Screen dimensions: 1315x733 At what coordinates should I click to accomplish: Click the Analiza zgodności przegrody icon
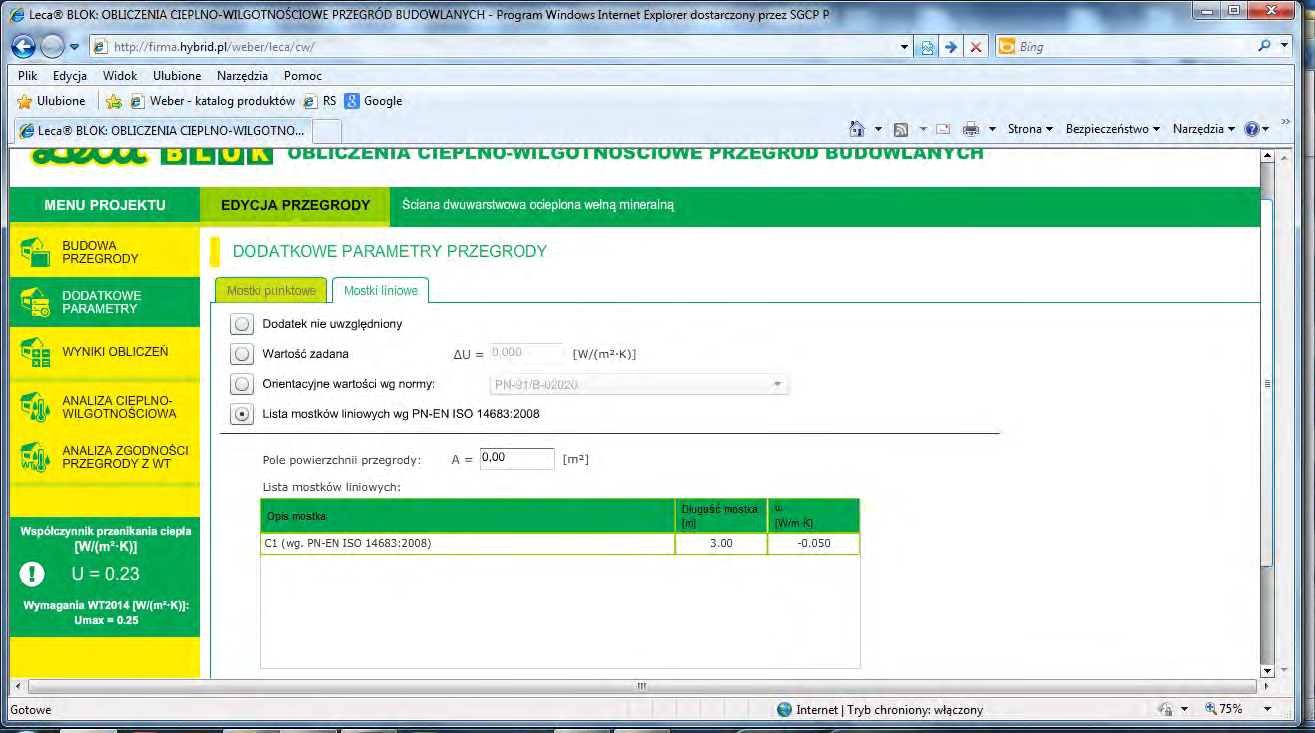[35, 457]
